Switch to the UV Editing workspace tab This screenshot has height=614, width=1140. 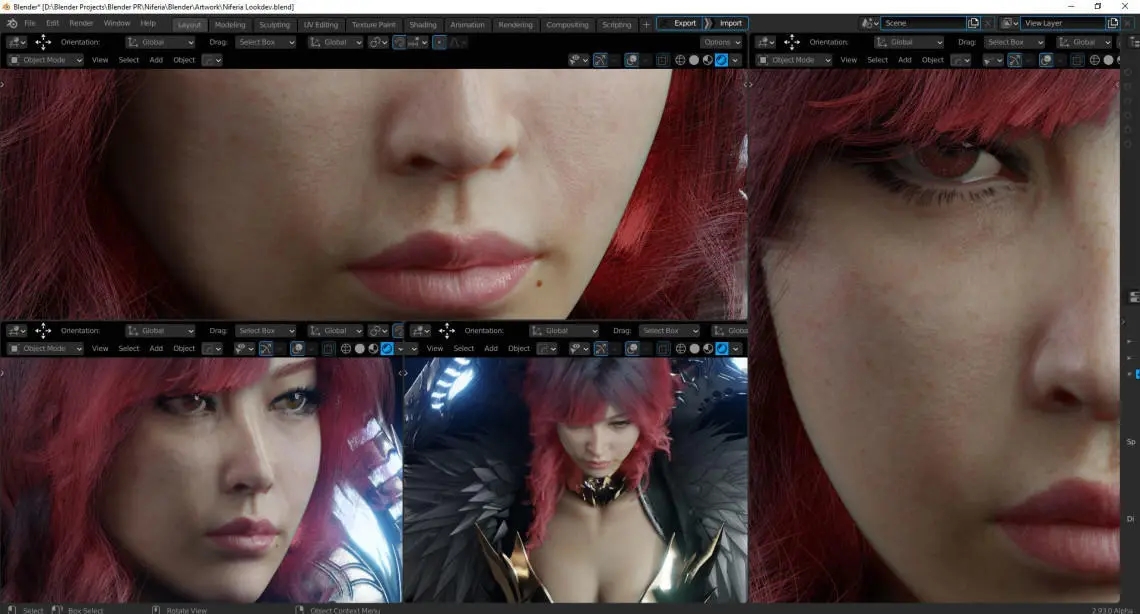tap(321, 25)
